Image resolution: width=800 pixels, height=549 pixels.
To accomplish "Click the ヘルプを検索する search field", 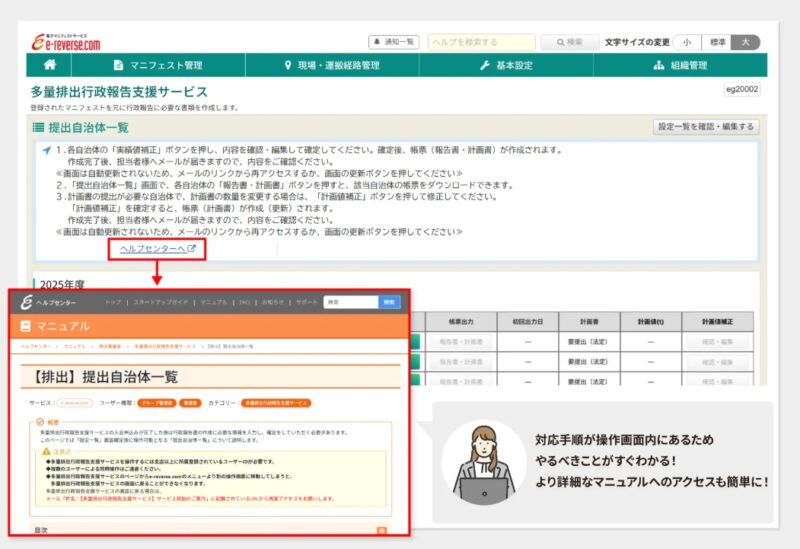I will [482, 42].
